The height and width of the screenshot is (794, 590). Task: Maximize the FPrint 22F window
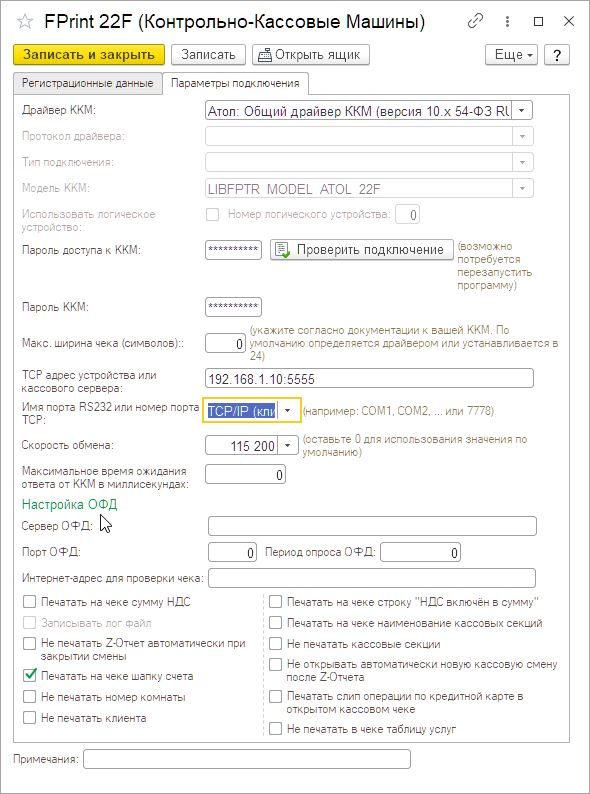pyautogui.click(x=538, y=22)
